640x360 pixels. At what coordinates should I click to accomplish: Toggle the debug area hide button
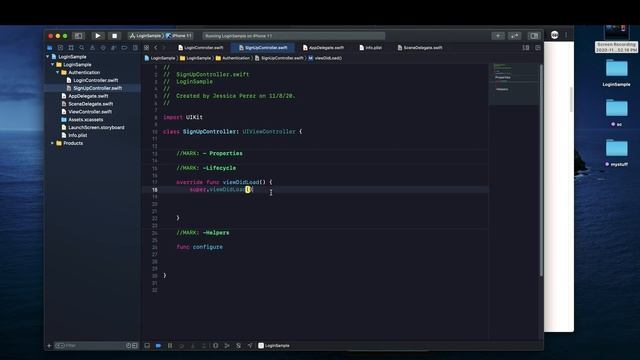coord(147,346)
